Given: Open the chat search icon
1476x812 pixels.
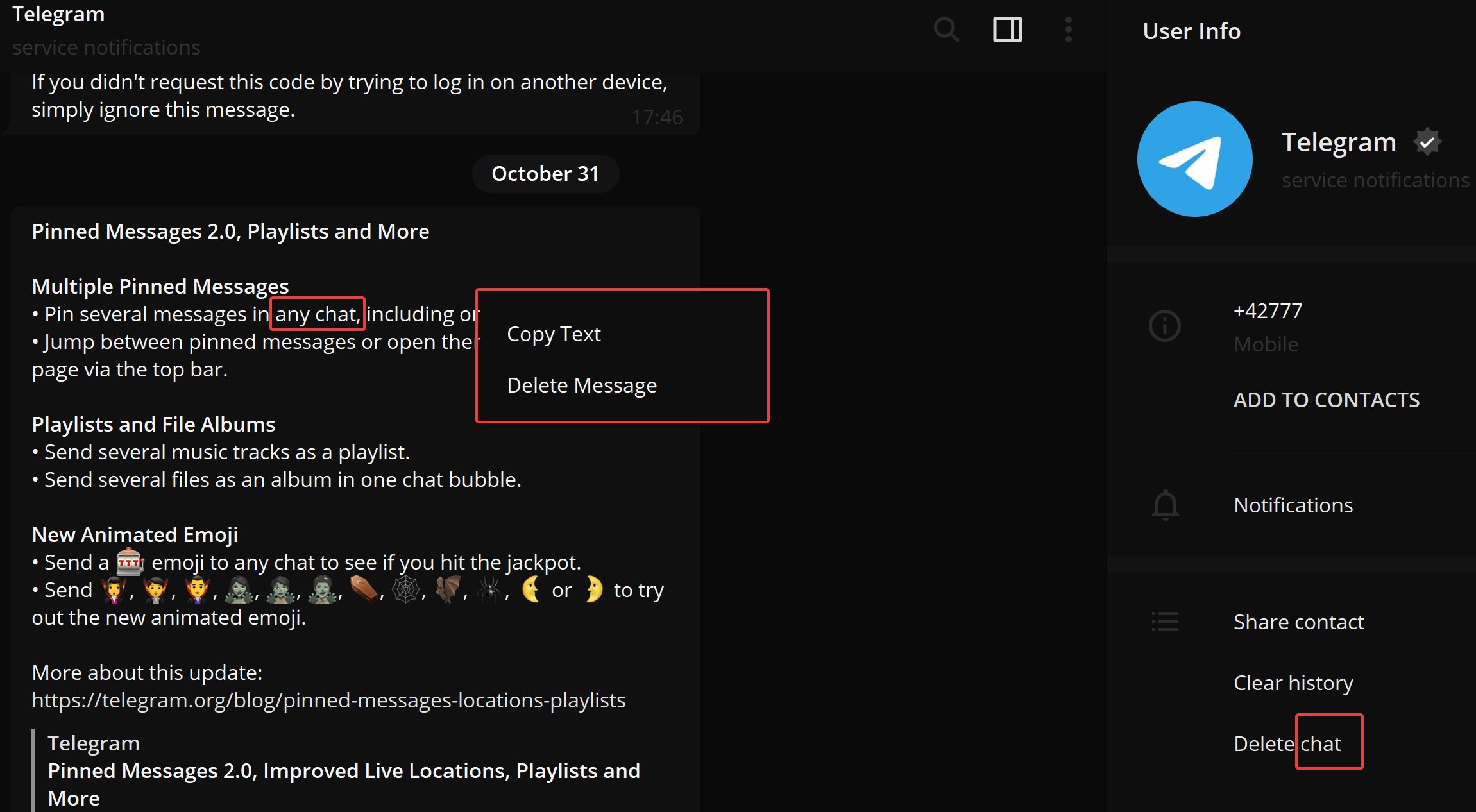Looking at the screenshot, I should coord(946,30).
